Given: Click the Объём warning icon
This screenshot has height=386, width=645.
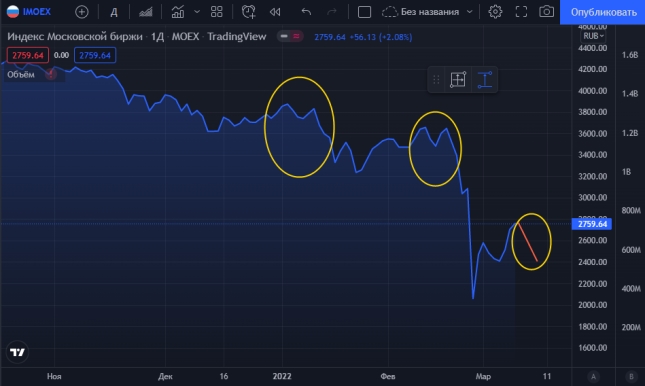Looking at the screenshot, I should click(x=51, y=74).
